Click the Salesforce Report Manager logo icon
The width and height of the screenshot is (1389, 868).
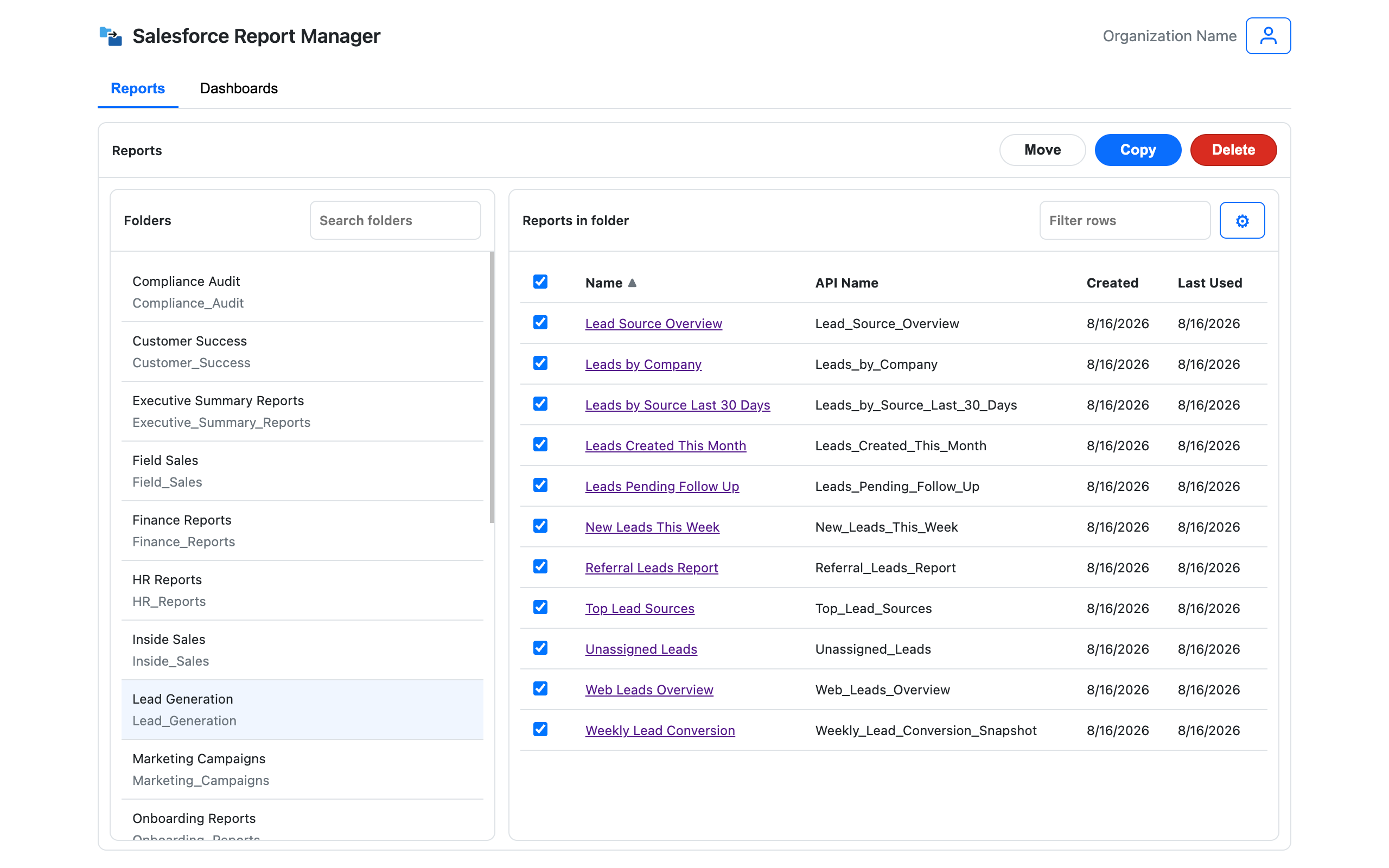pos(111,36)
